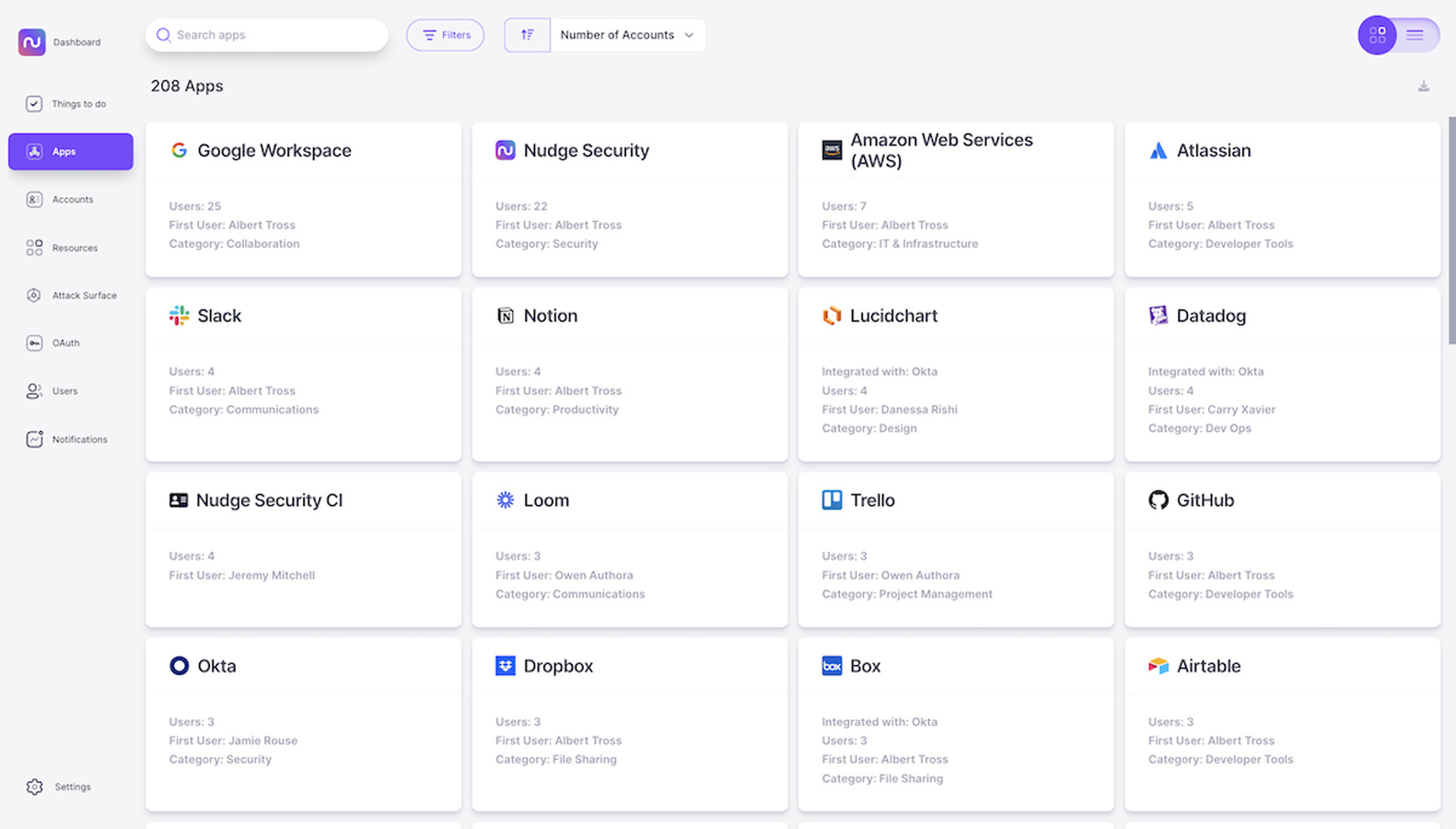
Task: Click the Attack Surface sidebar icon
Action: [x=34, y=296]
